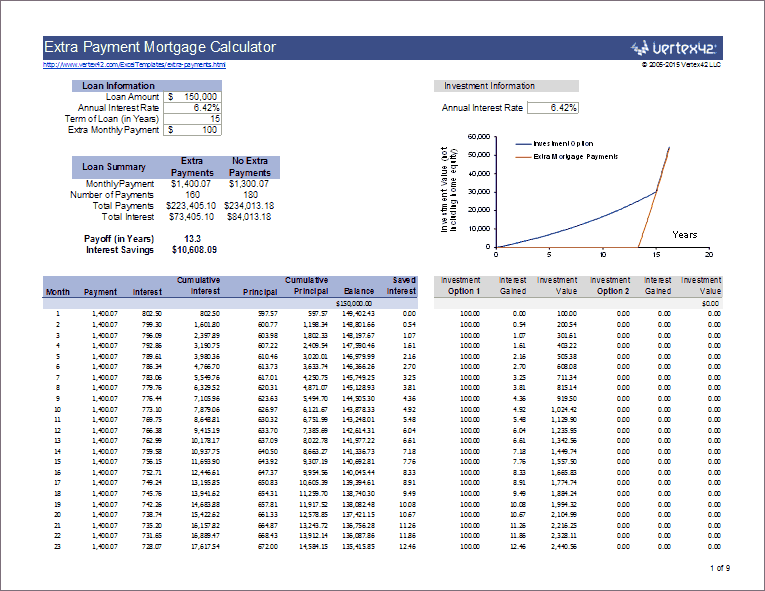The width and height of the screenshot is (765, 591).
Task: Select the Investment Information section header
Action: tap(488, 86)
